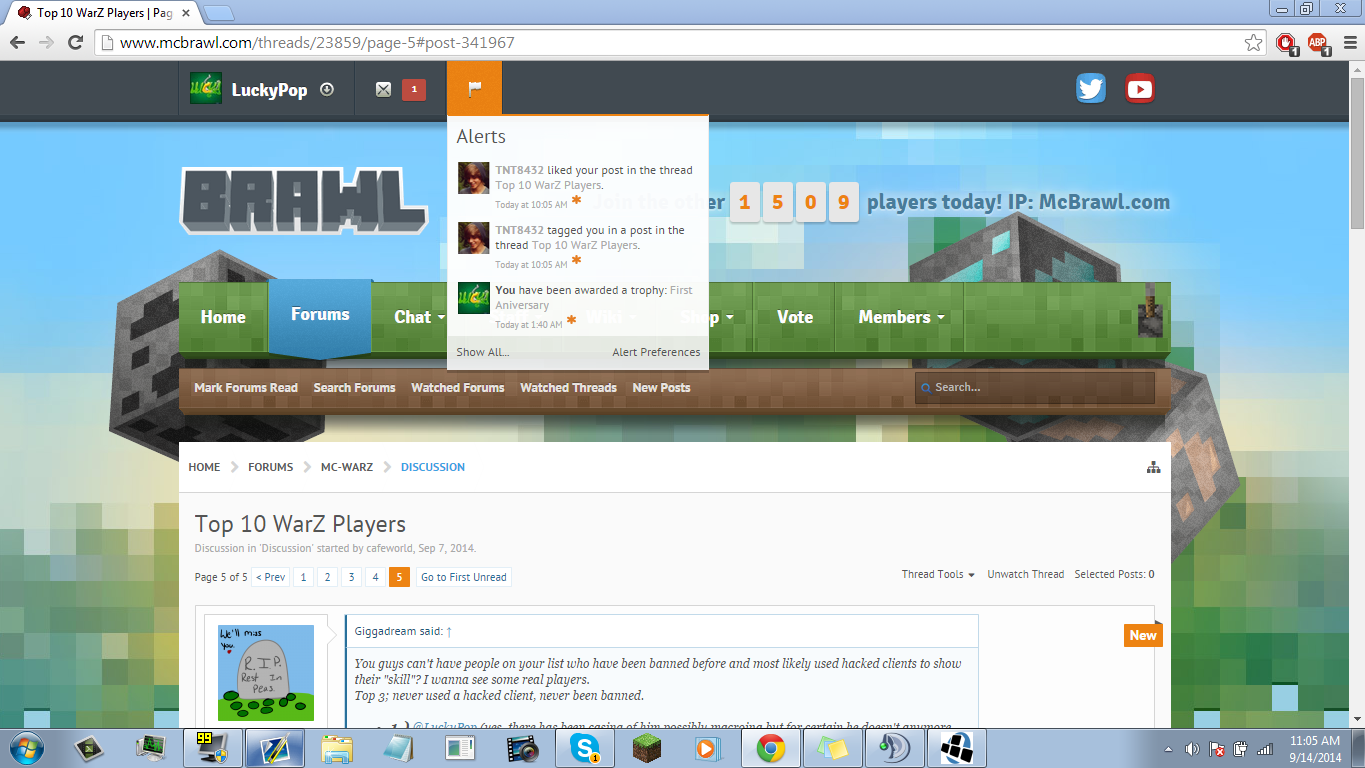Reload the page with the refresh icon
This screenshot has width=1365, height=768.
[75, 43]
